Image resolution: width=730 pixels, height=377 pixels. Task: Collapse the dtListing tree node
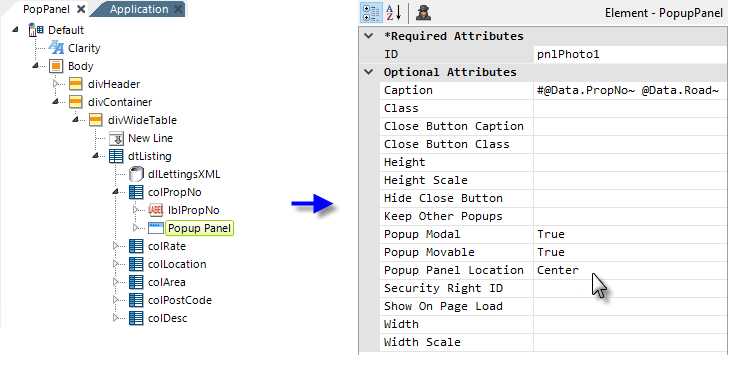tap(95, 156)
